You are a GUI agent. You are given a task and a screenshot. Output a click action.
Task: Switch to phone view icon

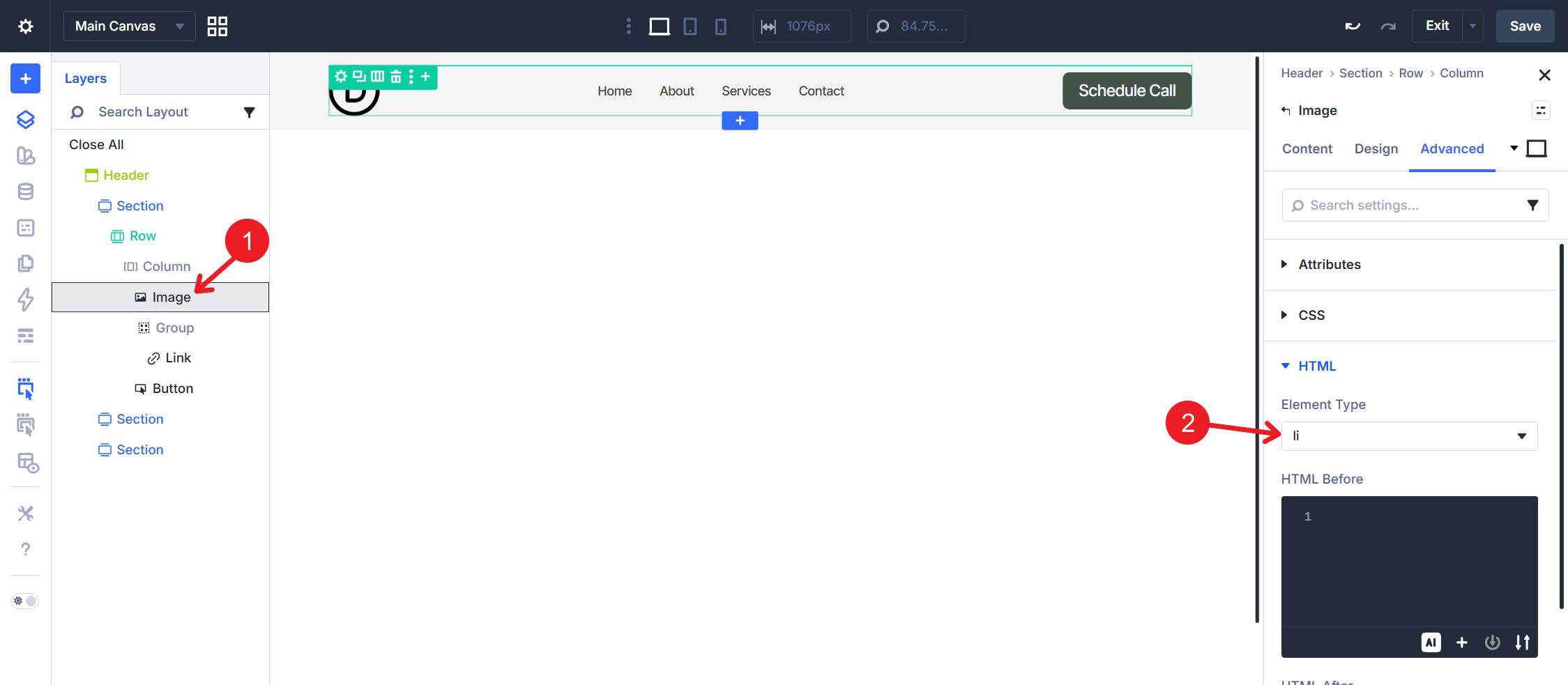tap(720, 26)
